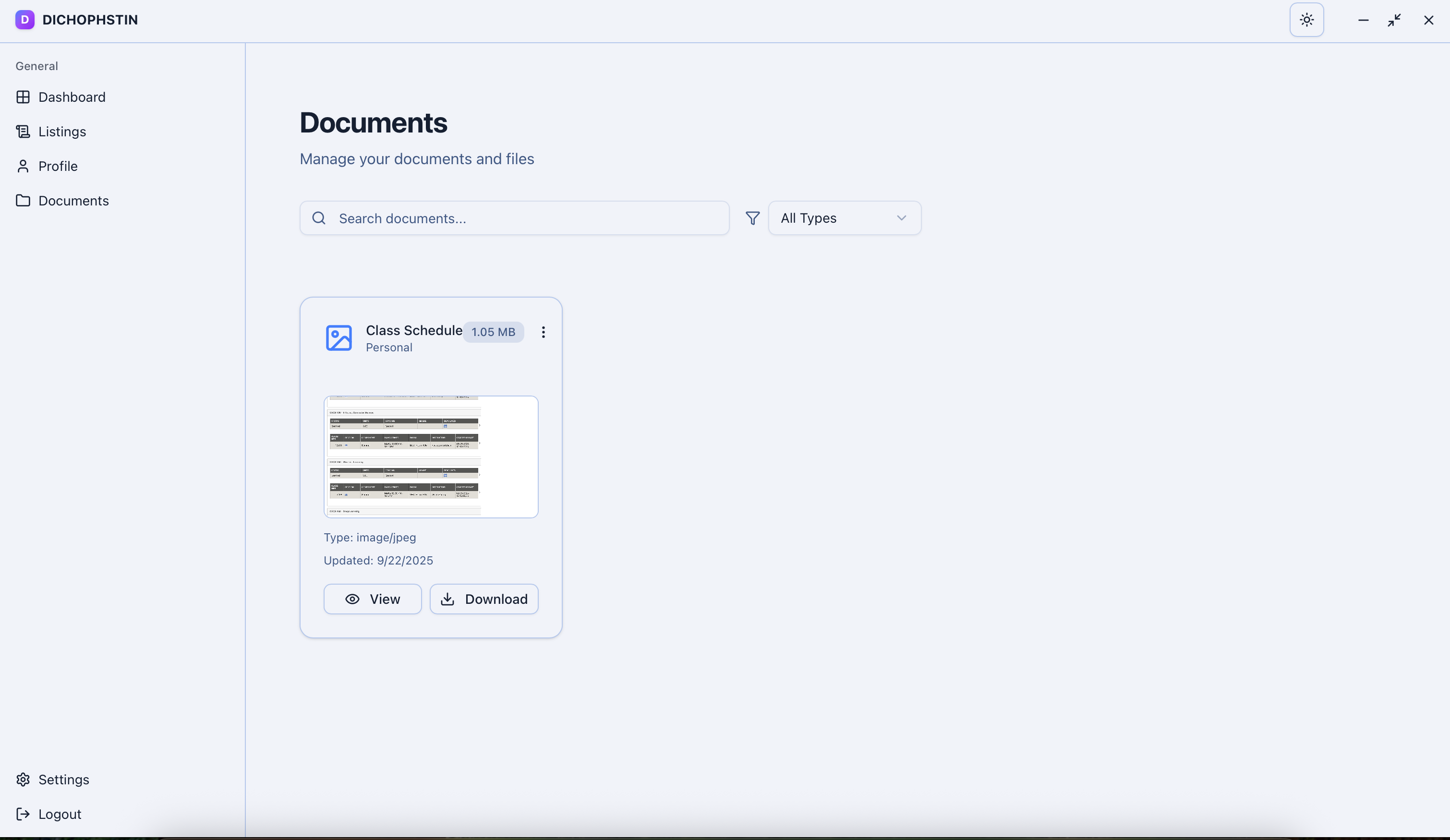This screenshot has width=1450, height=840.
Task: Click the DICHOPHSTIN app logo
Action: tap(25, 20)
